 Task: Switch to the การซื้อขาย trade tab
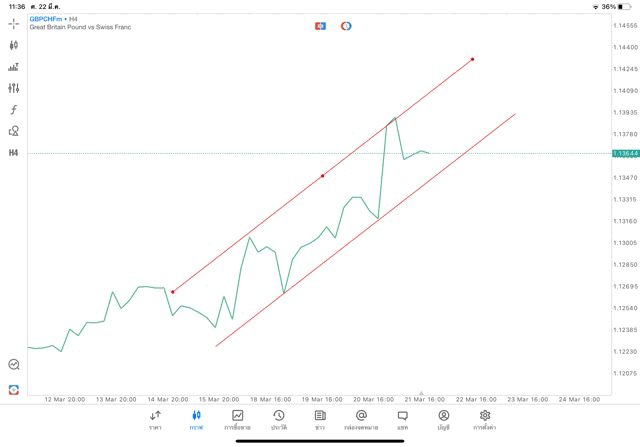tap(238, 420)
